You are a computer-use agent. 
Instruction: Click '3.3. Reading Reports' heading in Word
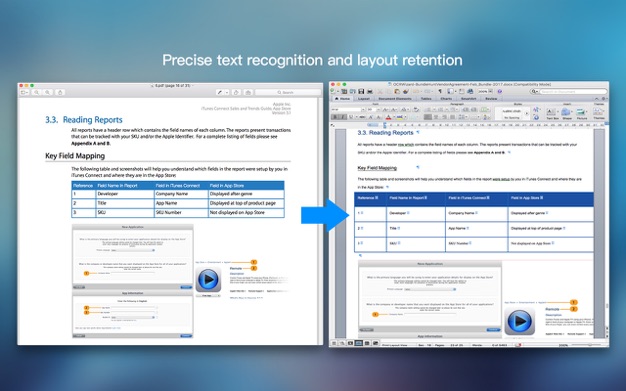click(x=385, y=133)
